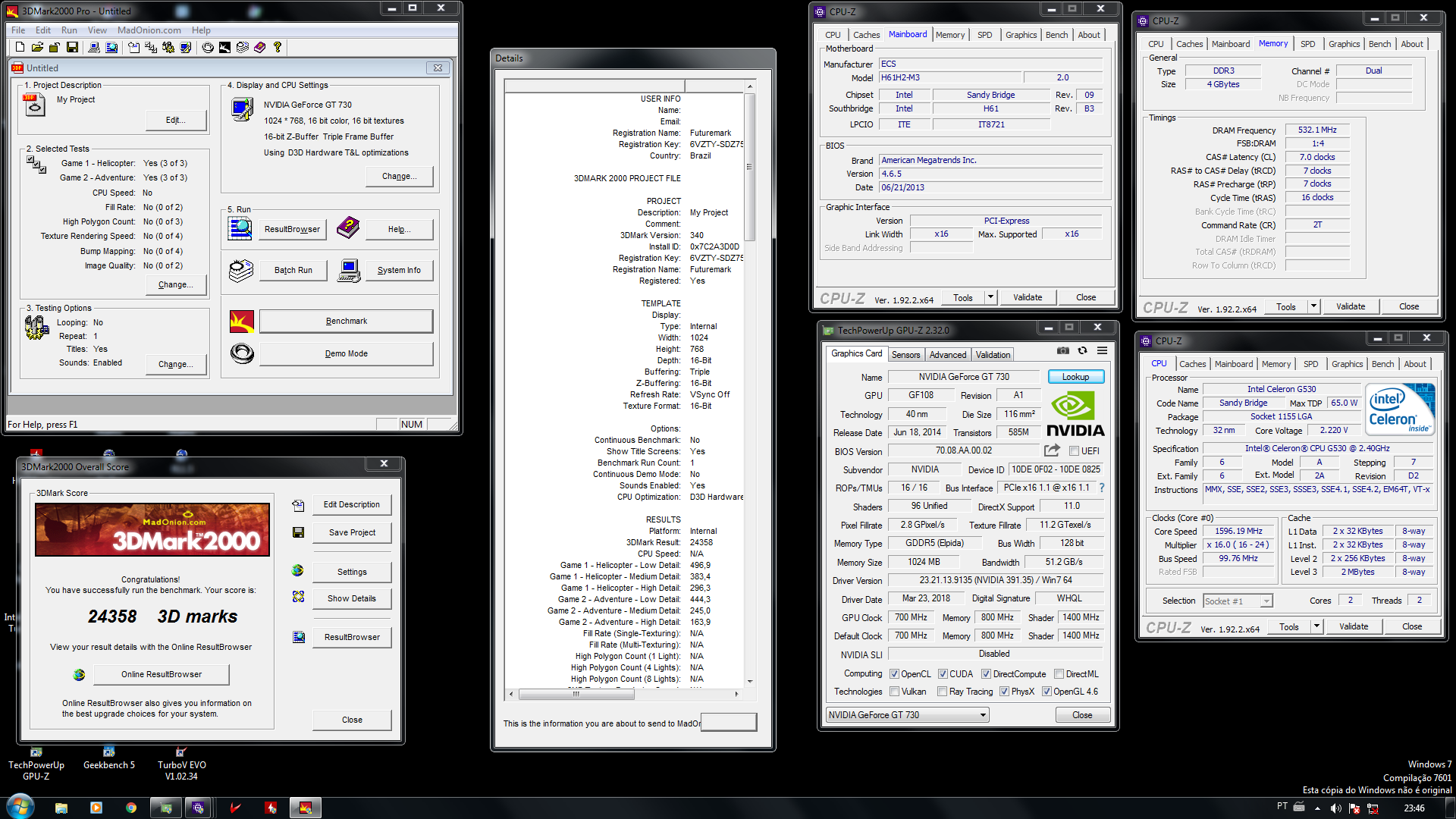1456x819 pixels.
Task: Click the clock showing 23:46
Action: tap(1414, 808)
